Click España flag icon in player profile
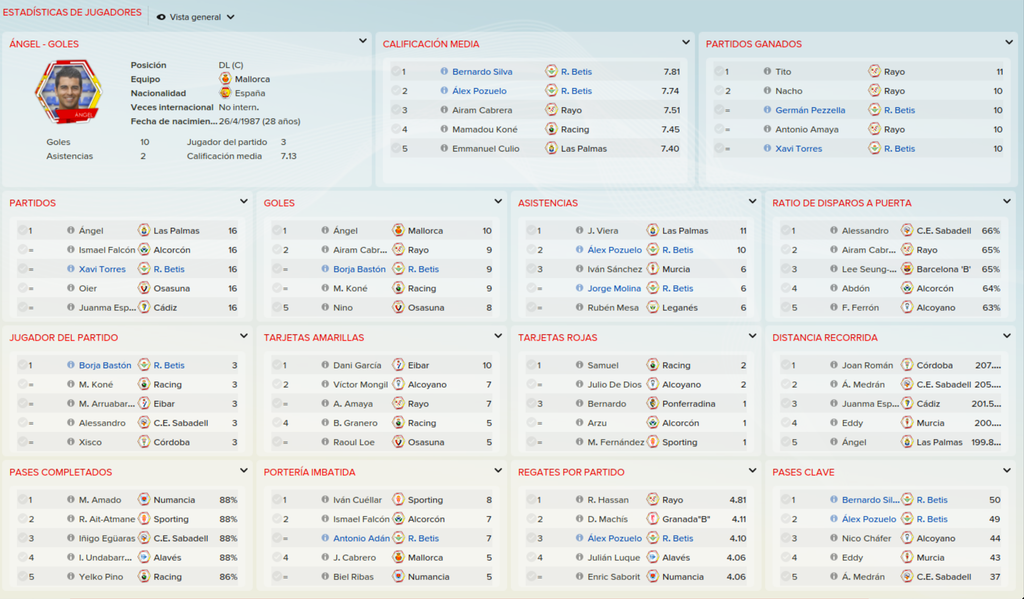1024x599 pixels. pyautogui.click(x=225, y=93)
